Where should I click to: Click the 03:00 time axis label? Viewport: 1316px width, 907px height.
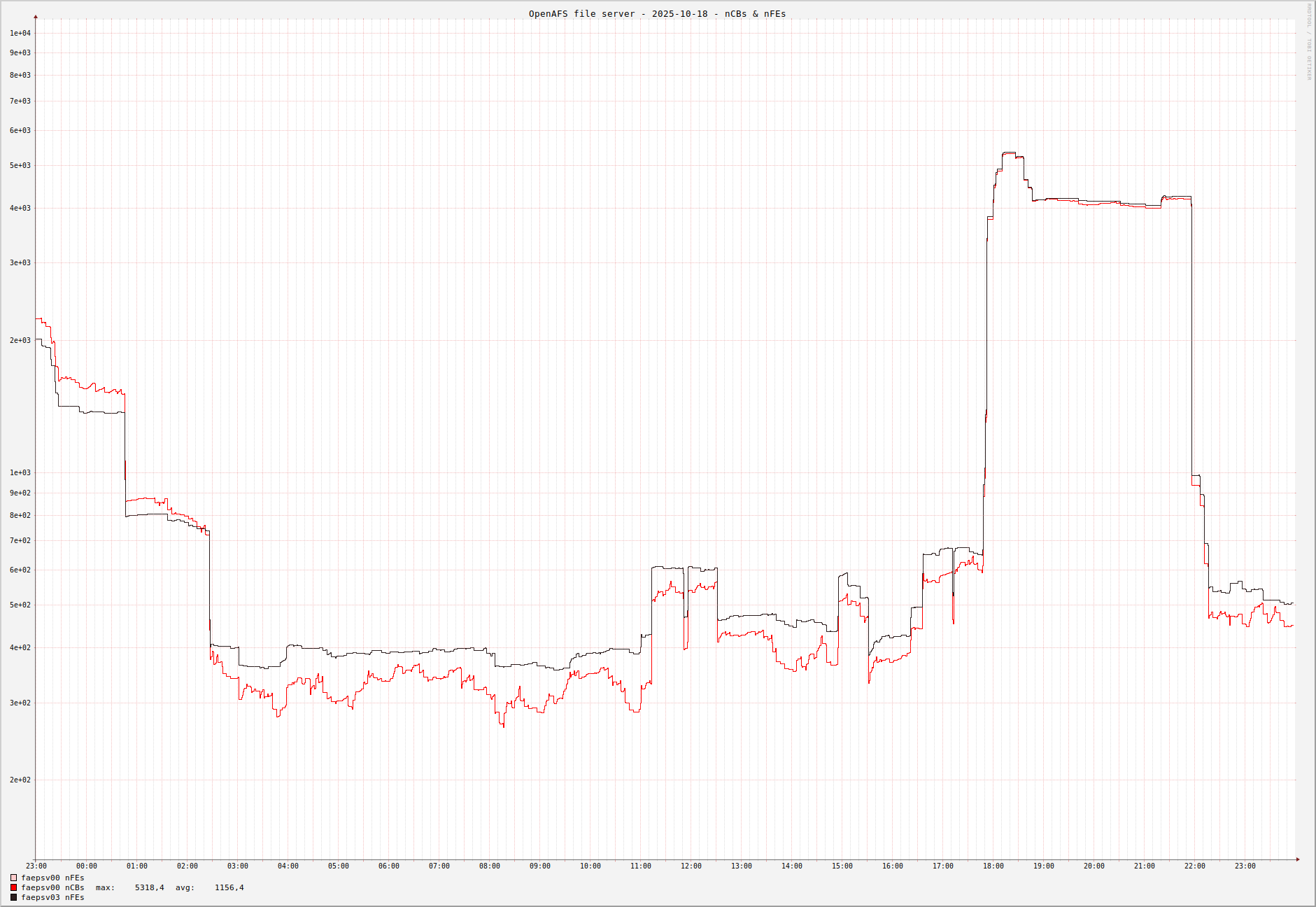[238, 866]
